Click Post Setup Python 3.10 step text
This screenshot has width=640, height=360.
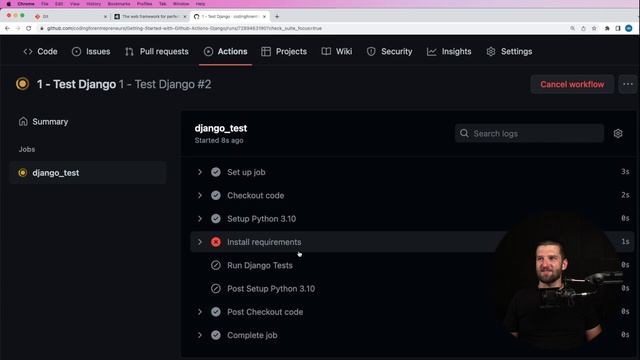point(271,289)
